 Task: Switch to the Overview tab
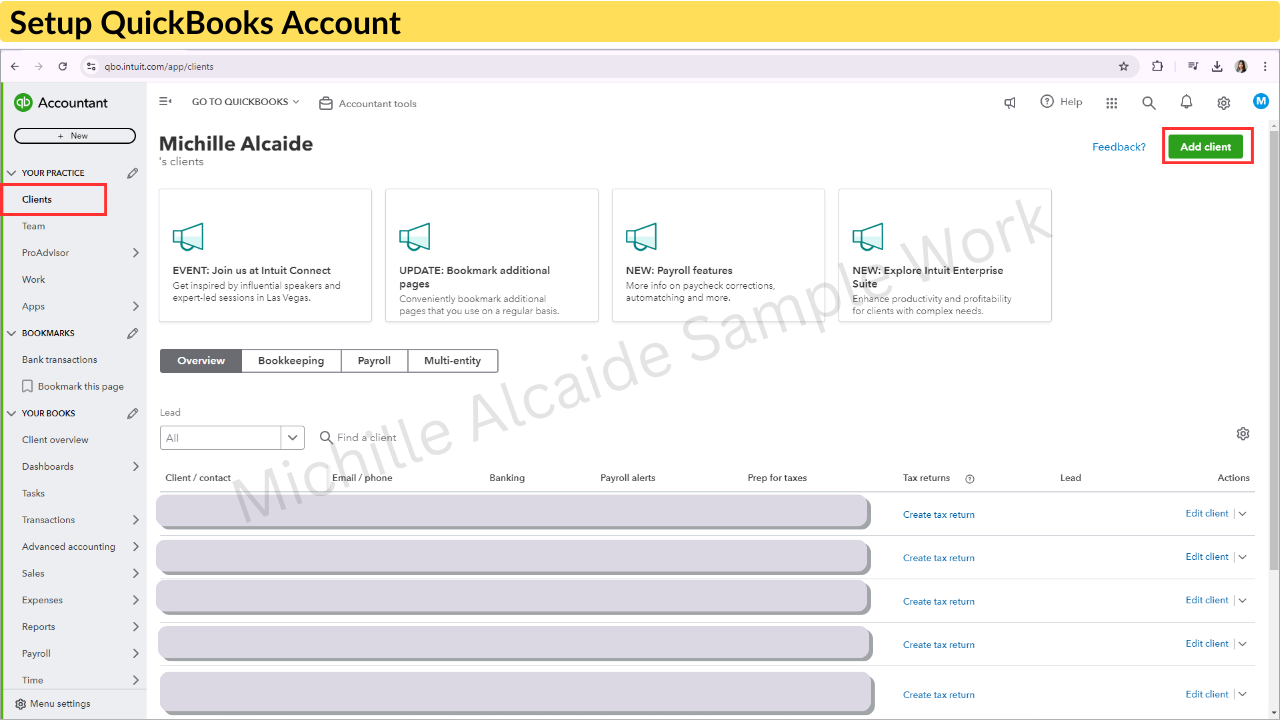point(201,361)
